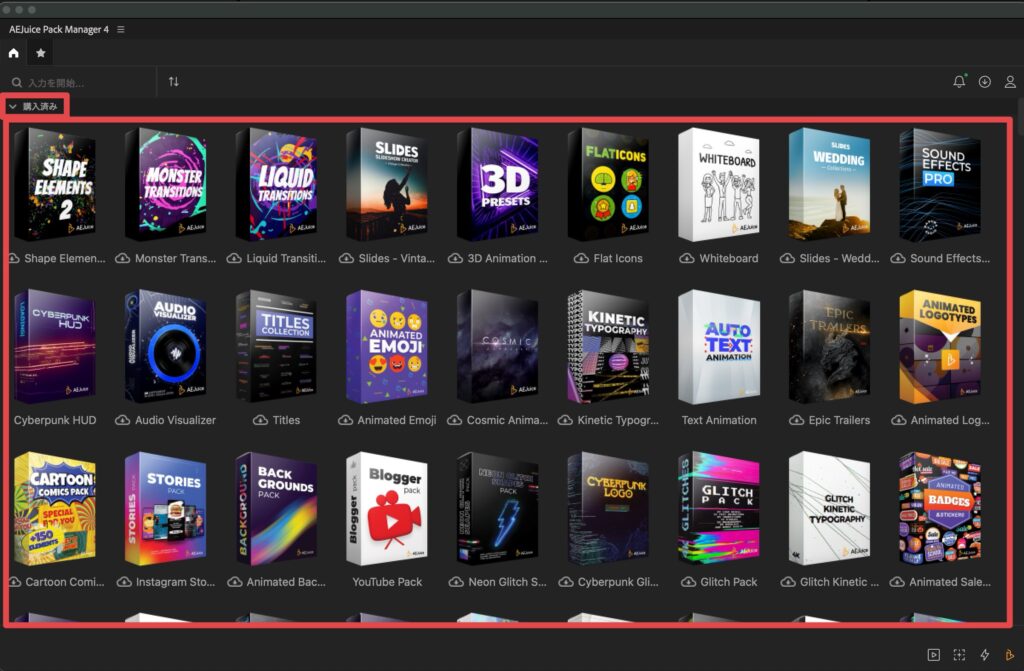Image resolution: width=1024 pixels, height=671 pixels.
Task: Click the cloud icon next to Epic Trailers
Action: [797, 420]
